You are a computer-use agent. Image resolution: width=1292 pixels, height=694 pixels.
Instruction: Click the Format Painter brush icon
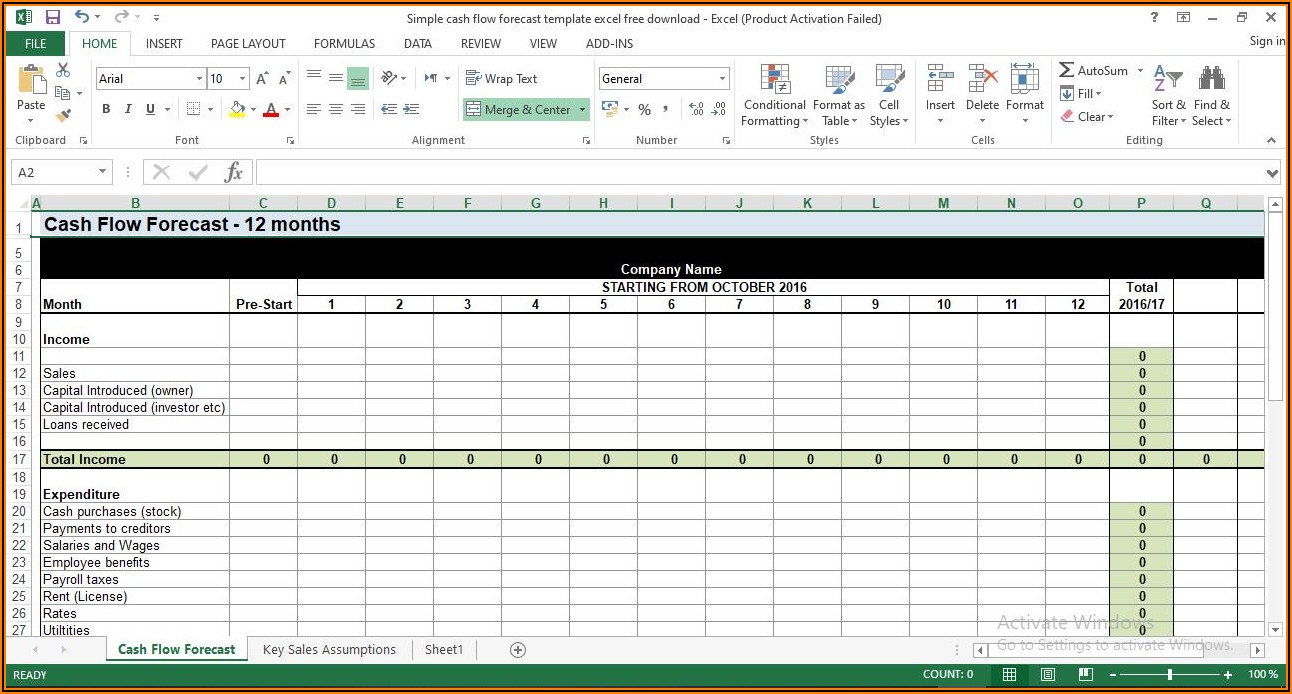[63, 116]
